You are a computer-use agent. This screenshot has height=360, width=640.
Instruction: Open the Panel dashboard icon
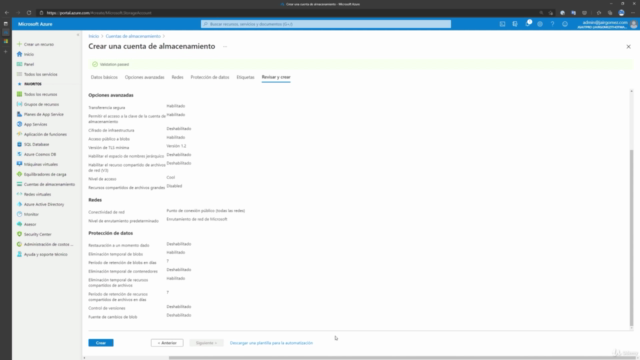[x=19, y=64]
